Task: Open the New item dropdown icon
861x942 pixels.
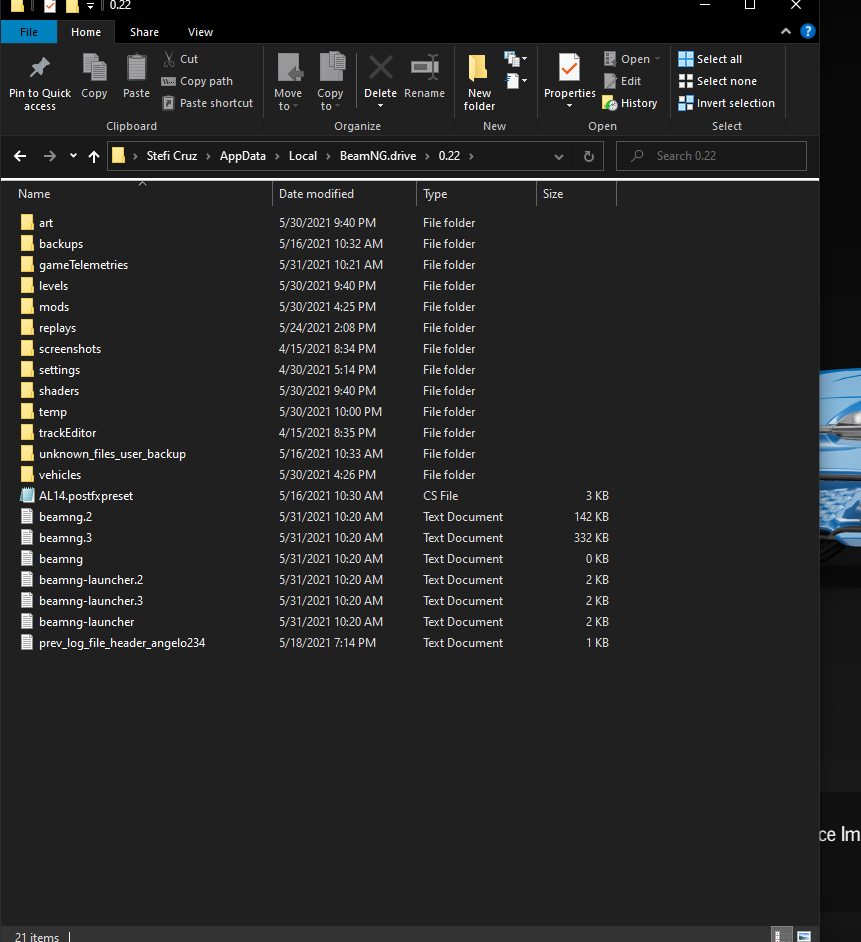Action: click(x=516, y=58)
